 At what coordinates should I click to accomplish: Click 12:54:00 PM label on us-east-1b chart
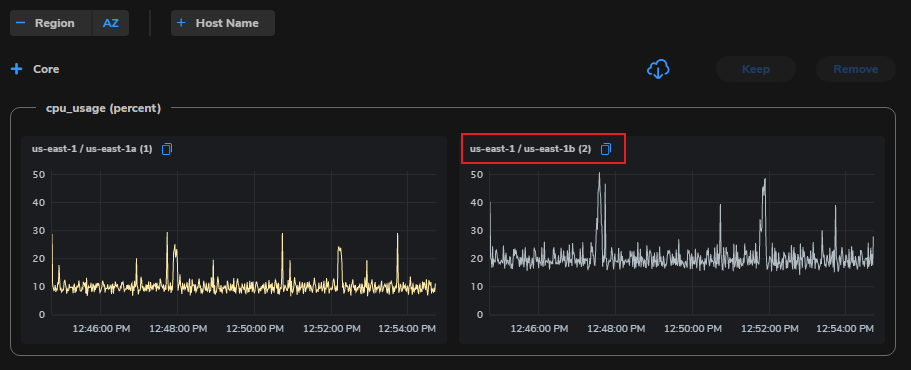point(845,329)
